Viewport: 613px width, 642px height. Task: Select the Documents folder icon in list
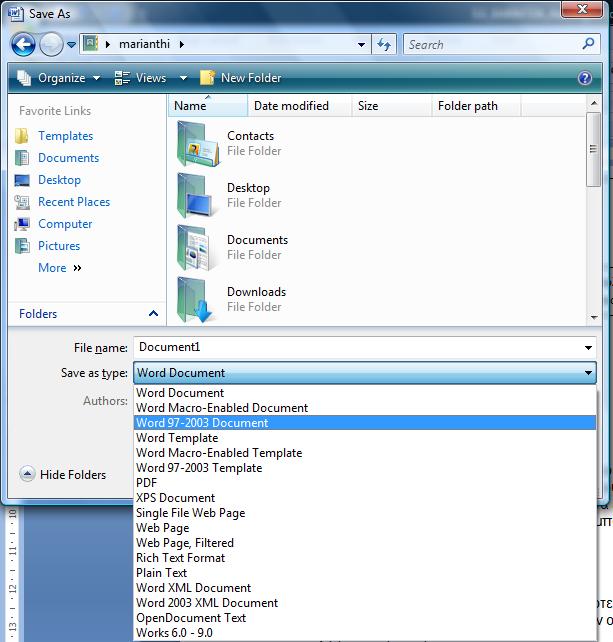click(196, 248)
